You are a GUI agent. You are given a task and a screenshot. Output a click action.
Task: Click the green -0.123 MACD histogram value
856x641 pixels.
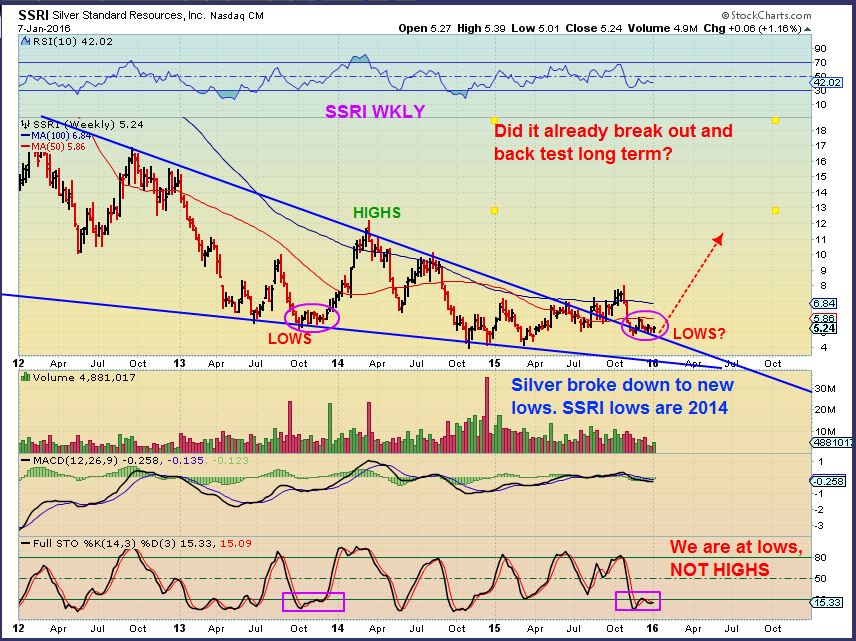pyautogui.click(x=229, y=461)
